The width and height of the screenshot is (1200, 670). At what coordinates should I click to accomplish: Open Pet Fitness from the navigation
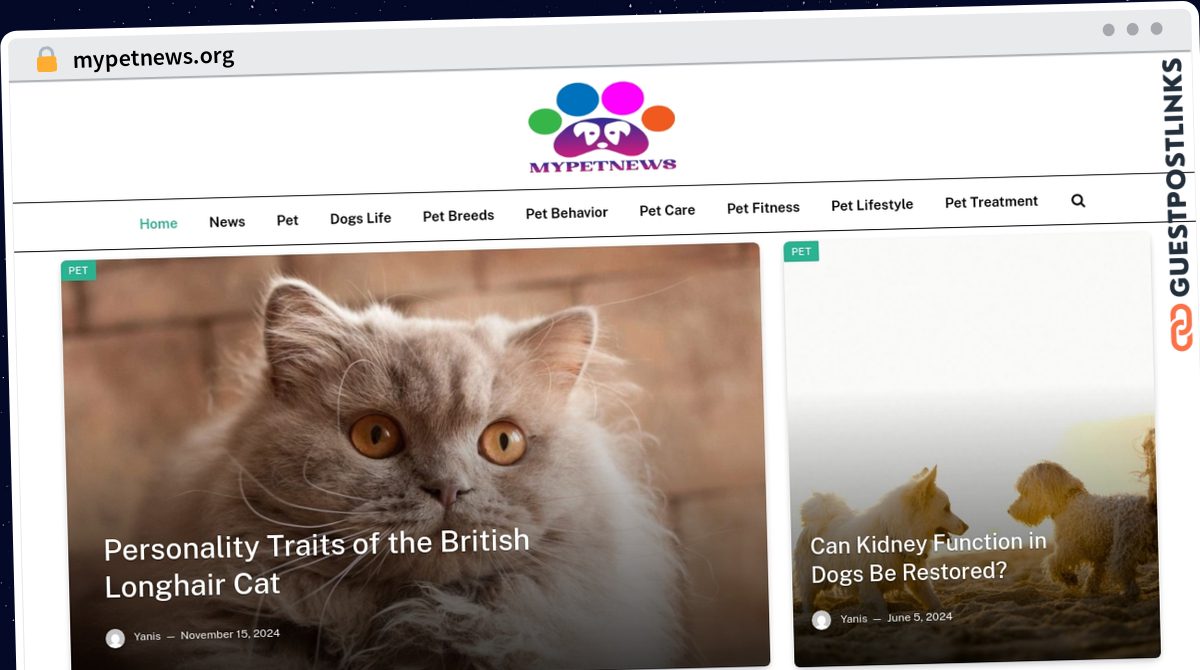(x=763, y=207)
